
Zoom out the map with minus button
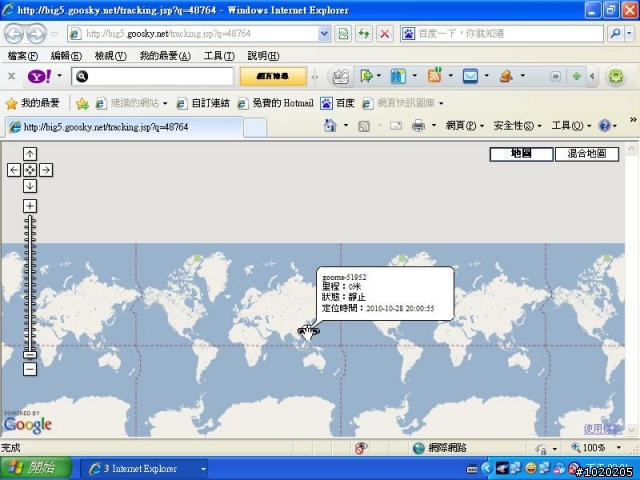click(30, 369)
